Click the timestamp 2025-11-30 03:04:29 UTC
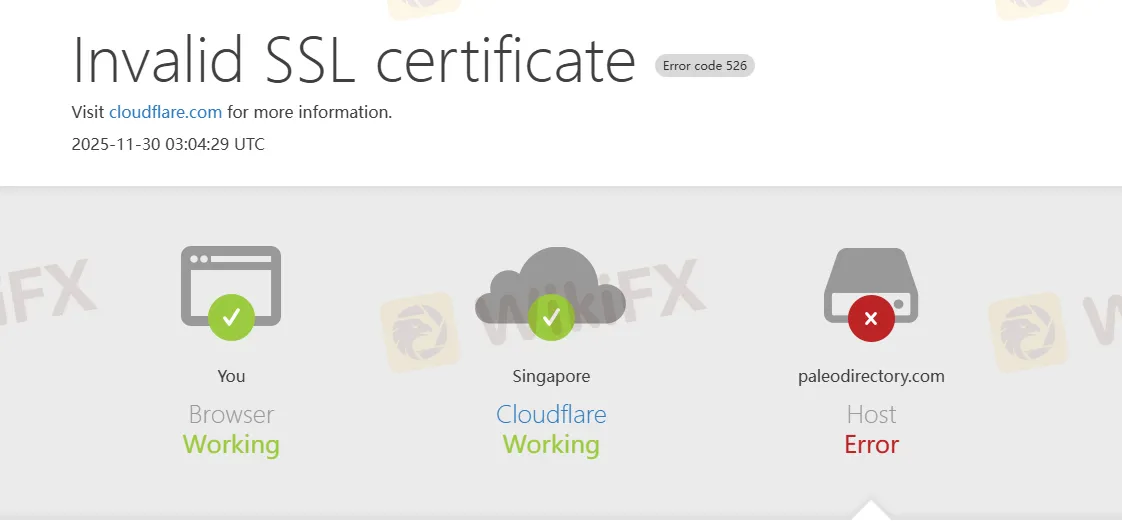The image size is (1122, 522). pos(168,144)
